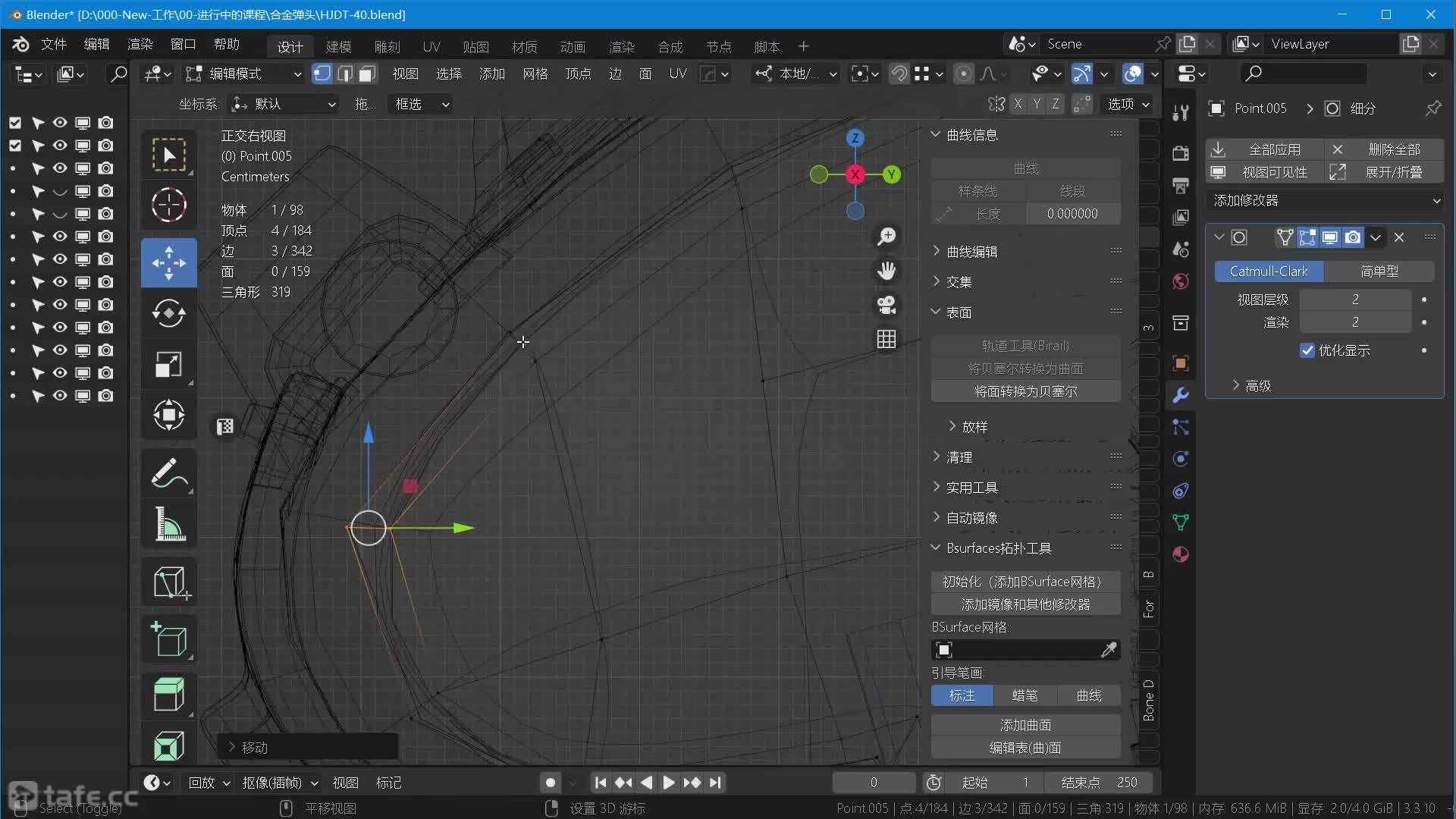Click the zoom magnifier viewport icon
This screenshot has height=819, width=1456.
[886, 237]
